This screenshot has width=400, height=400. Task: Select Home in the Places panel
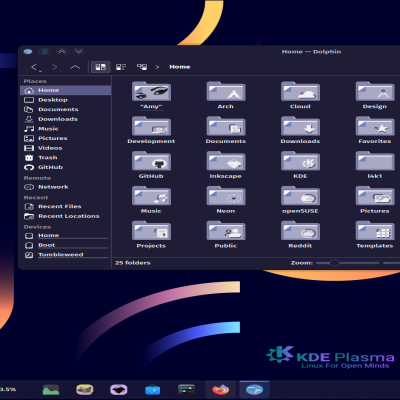coord(65,90)
